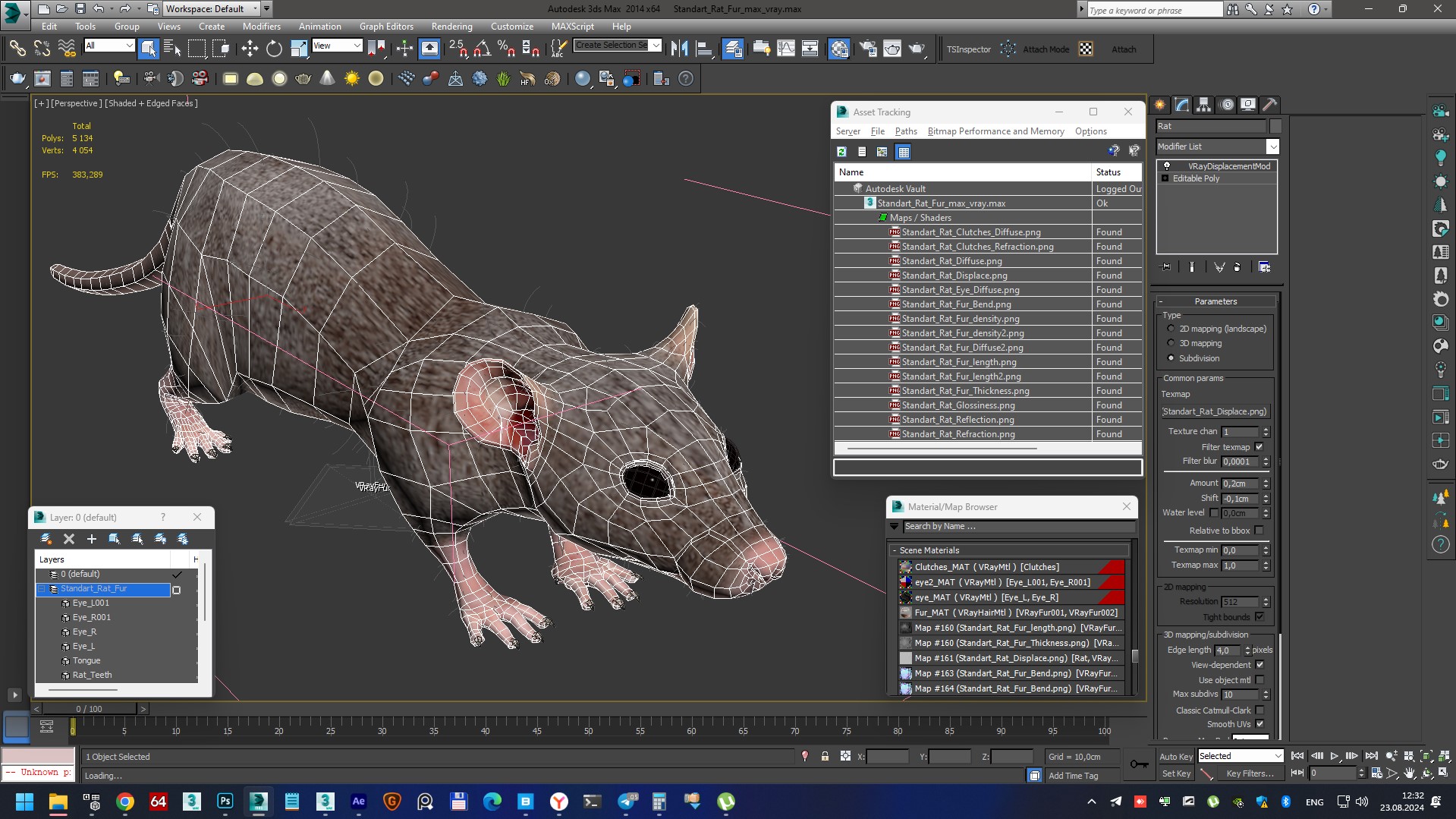Image resolution: width=1456 pixels, height=819 pixels.
Task: Open Motion command panel tab
Action: pyautogui.click(x=1227, y=105)
